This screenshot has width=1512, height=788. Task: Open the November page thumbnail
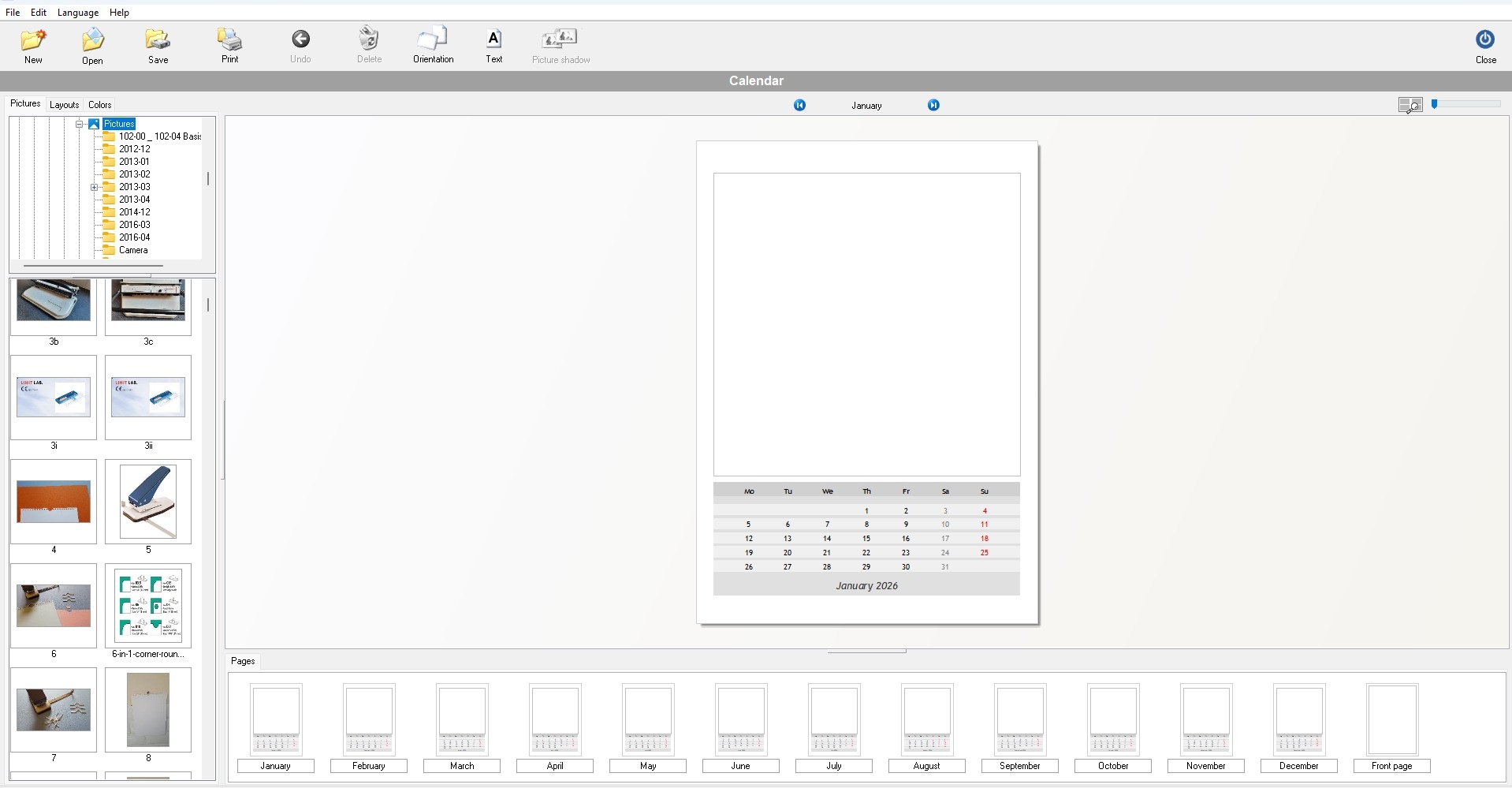tap(1206, 720)
